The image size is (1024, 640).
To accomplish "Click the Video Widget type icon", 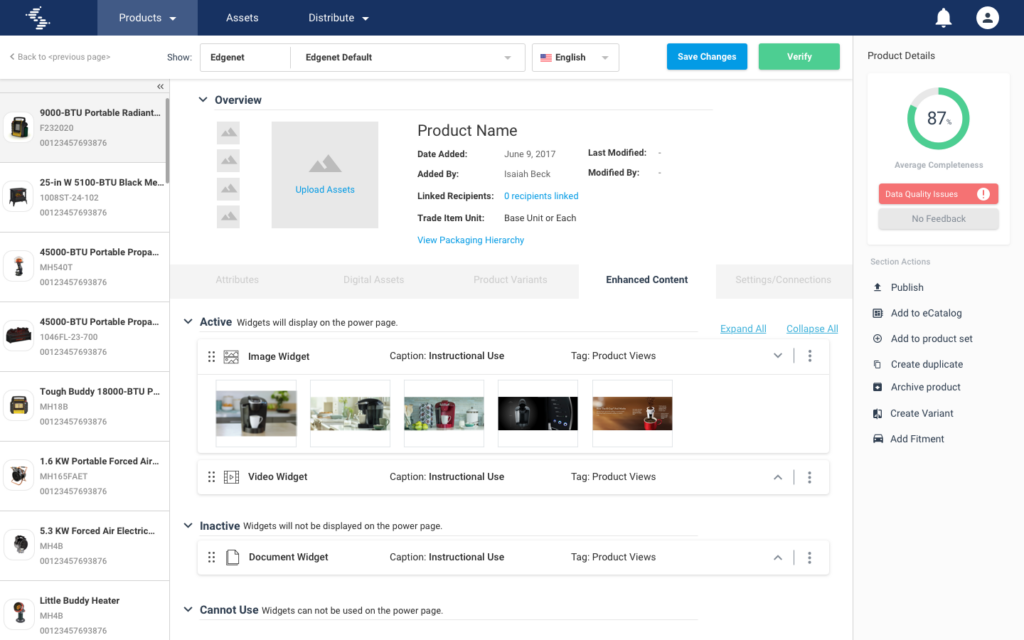I will click(231, 477).
